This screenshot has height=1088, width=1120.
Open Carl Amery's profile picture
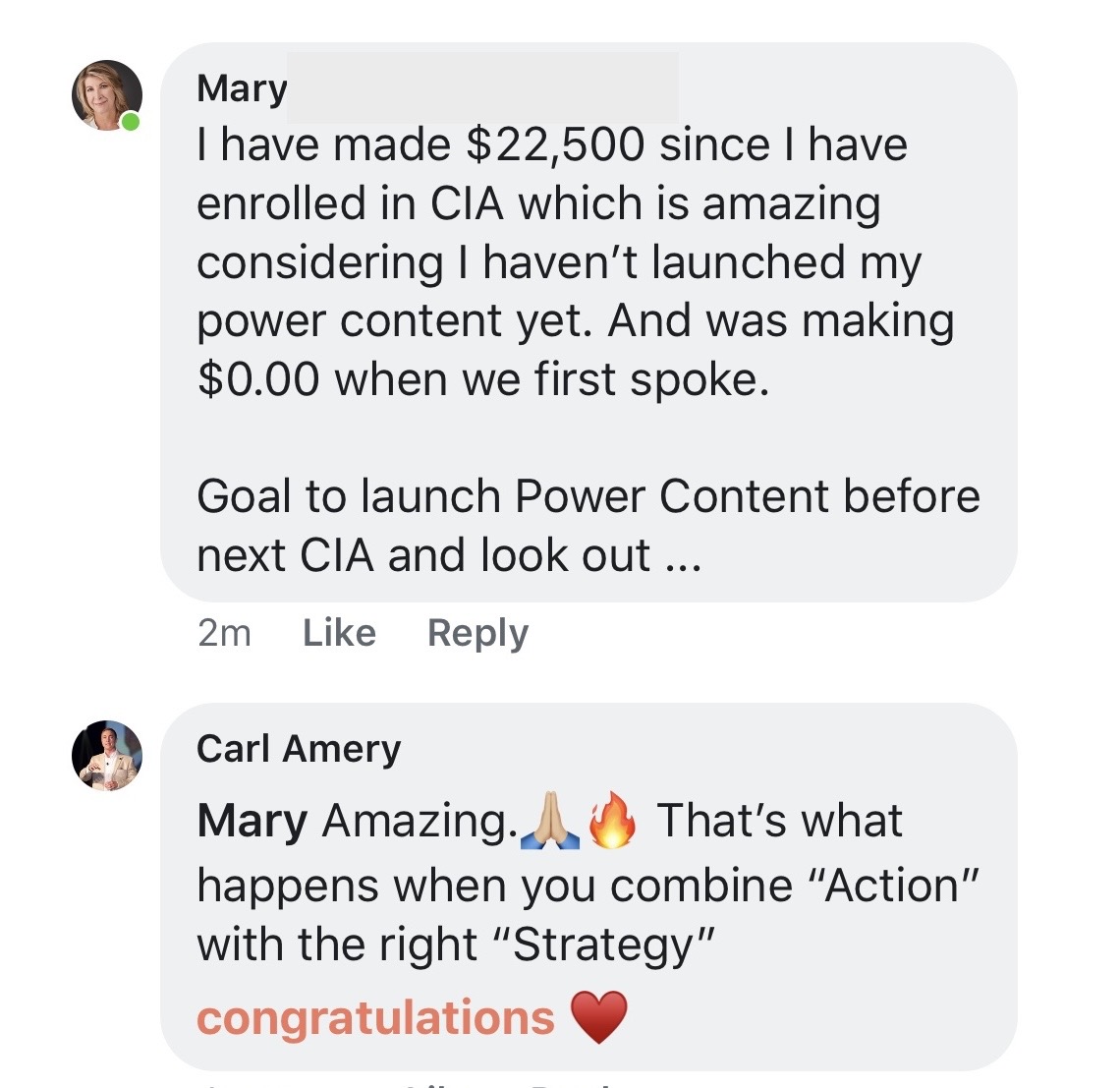pos(106,755)
